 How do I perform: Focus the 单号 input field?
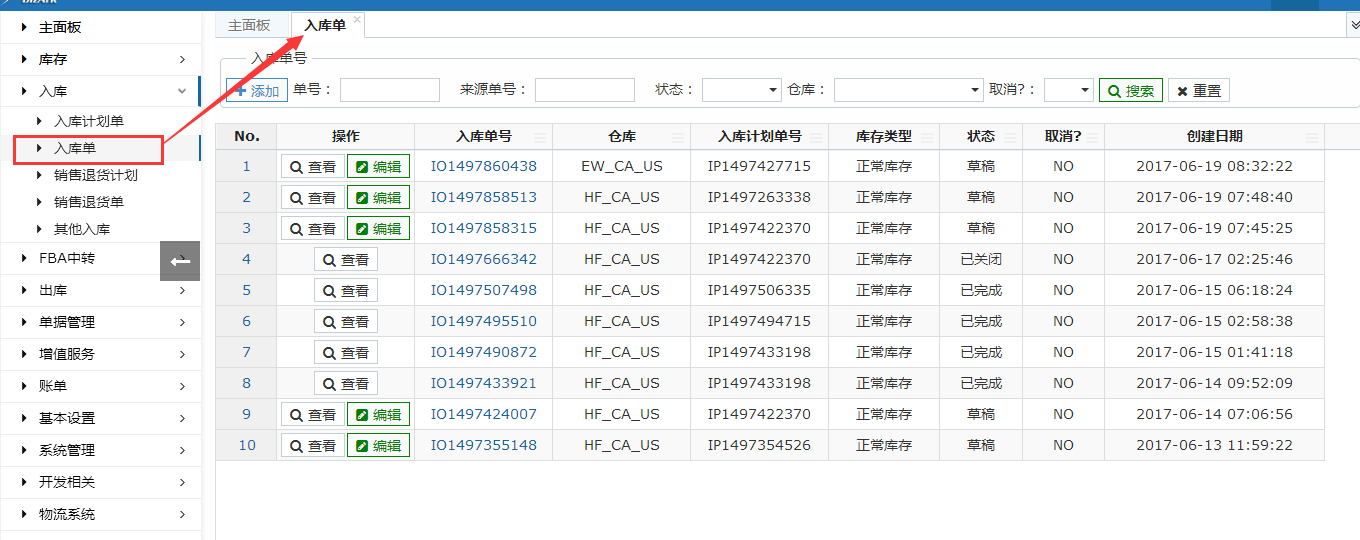pyautogui.click(x=390, y=90)
